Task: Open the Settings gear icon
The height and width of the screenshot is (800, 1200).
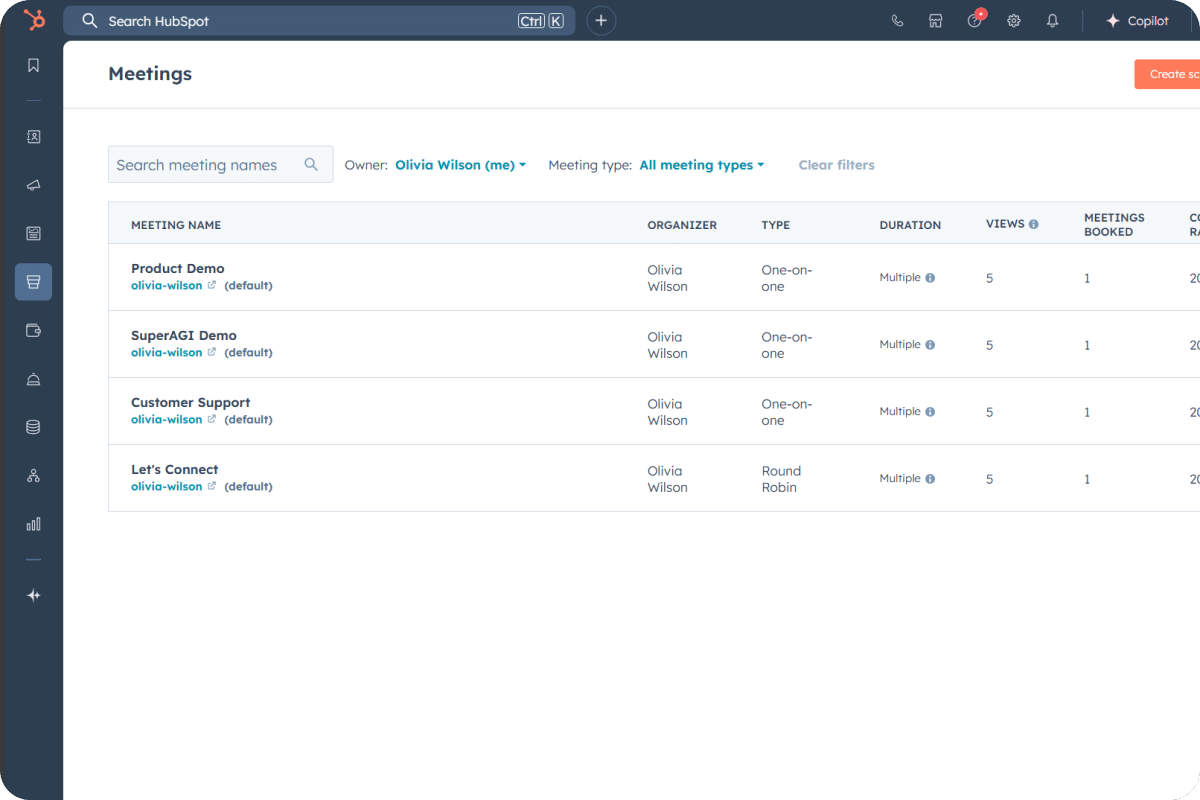Action: point(1013,21)
